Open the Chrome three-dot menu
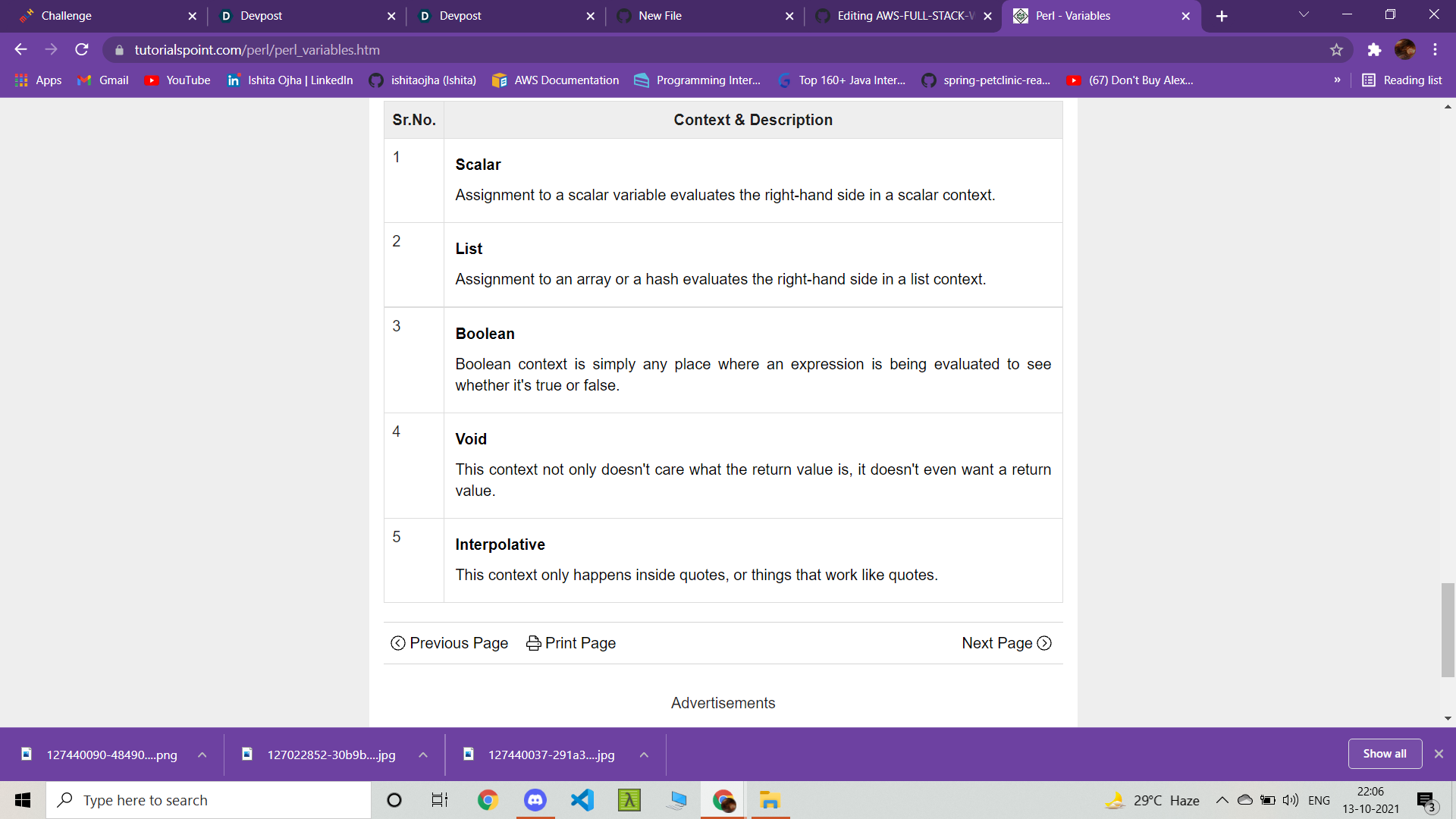 tap(1435, 50)
